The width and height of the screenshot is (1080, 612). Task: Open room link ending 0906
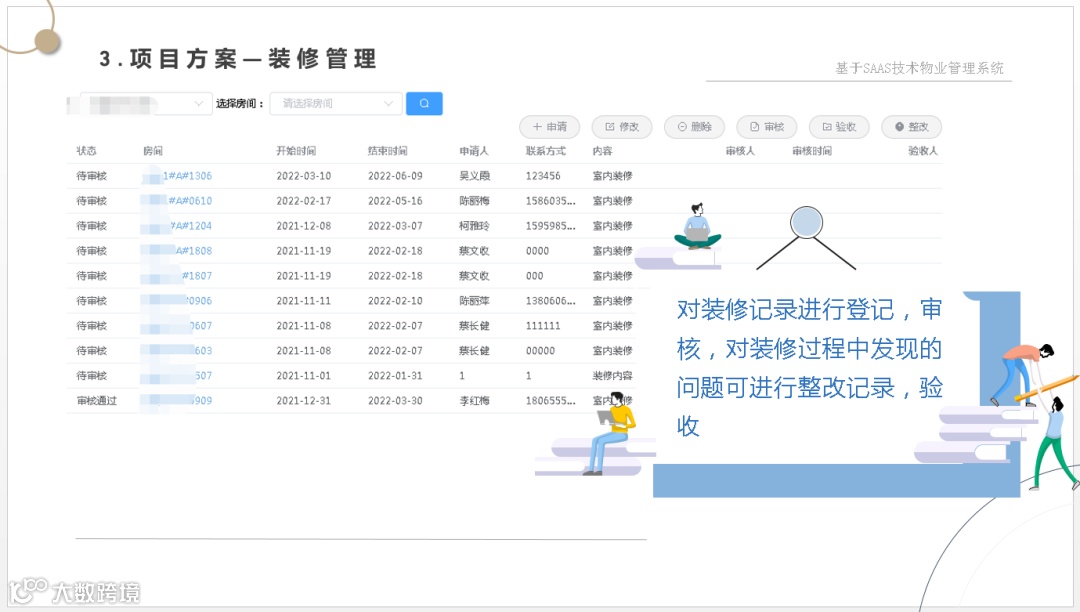tap(199, 301)
